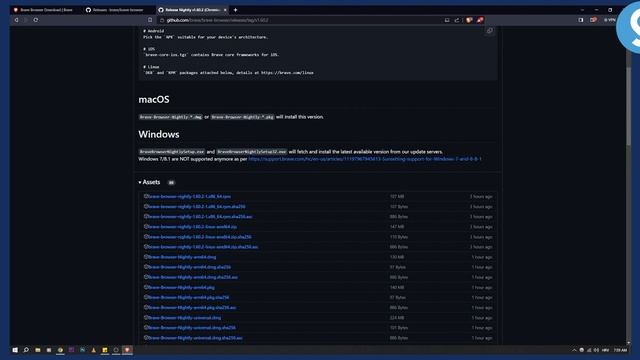Screen dimensions: 640x360
Task: Copy the code block with copy icon
Action: click(489, 31)
